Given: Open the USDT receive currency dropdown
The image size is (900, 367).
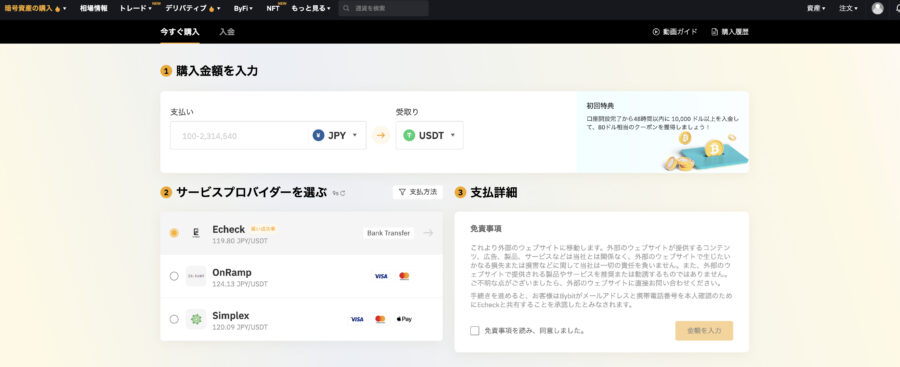Looking at the screenshot, I should click(x=429, y=136).
